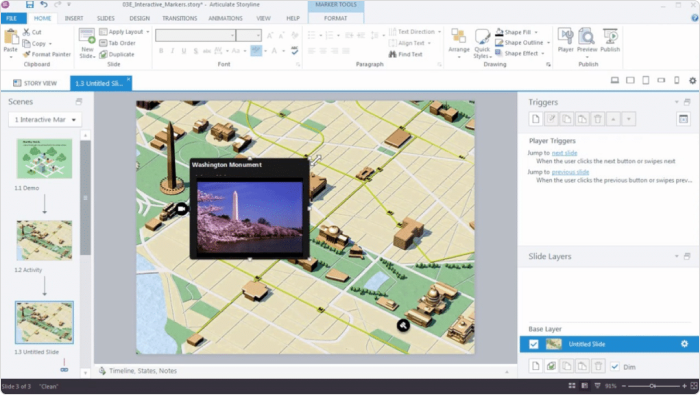Image resolution: width=700 pixels, height=395 pixels.
Task: Select the Format Painter tool
Action: (46, 54)
